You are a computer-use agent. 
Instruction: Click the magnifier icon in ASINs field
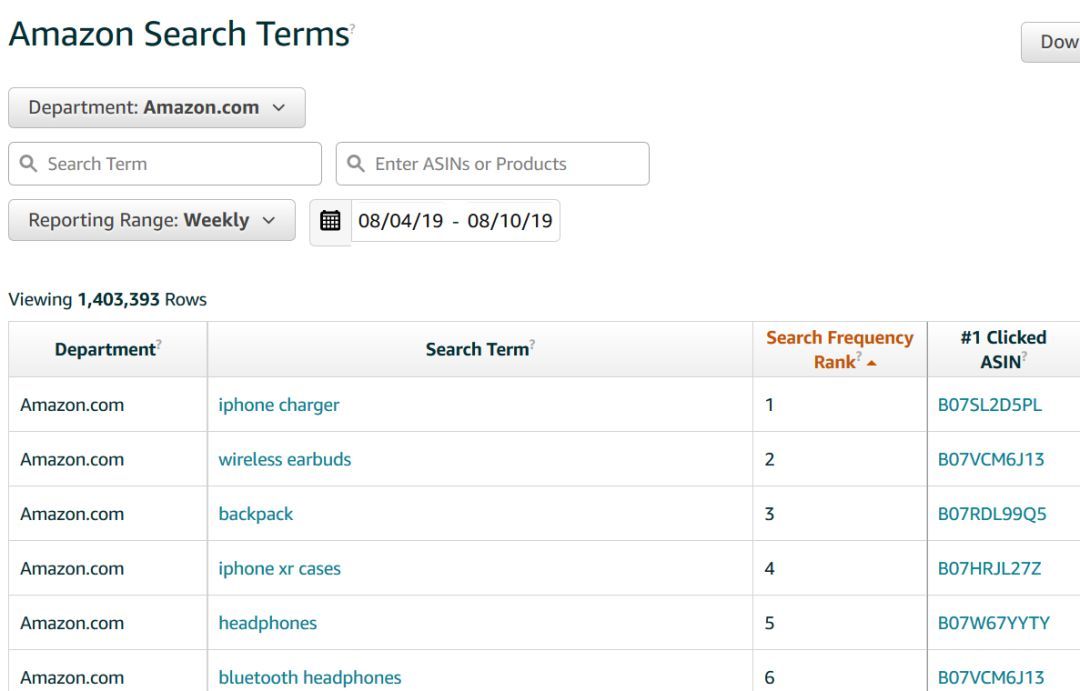click(355, 163)
